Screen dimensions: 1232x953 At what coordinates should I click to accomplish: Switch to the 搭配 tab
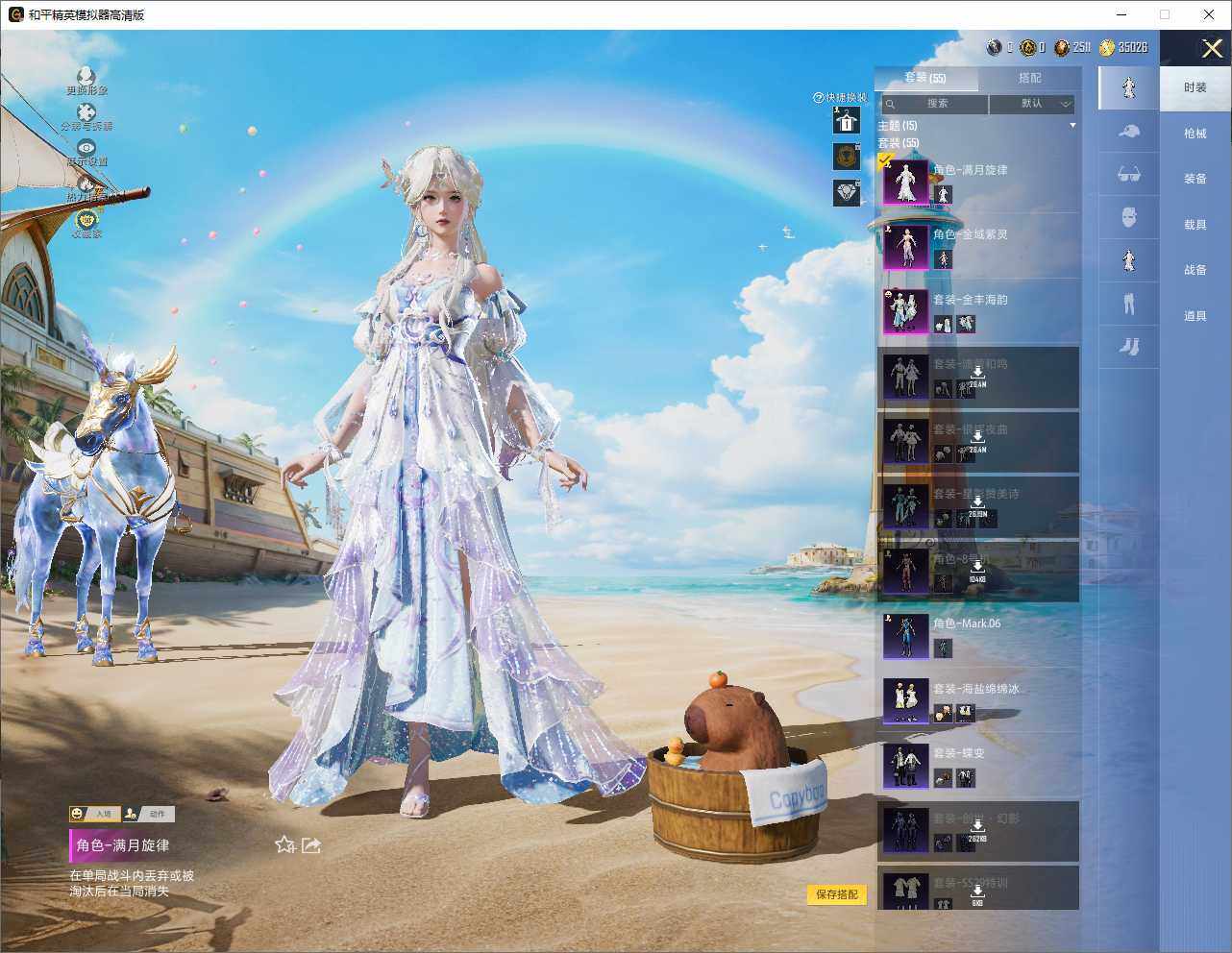(1029, 78)
